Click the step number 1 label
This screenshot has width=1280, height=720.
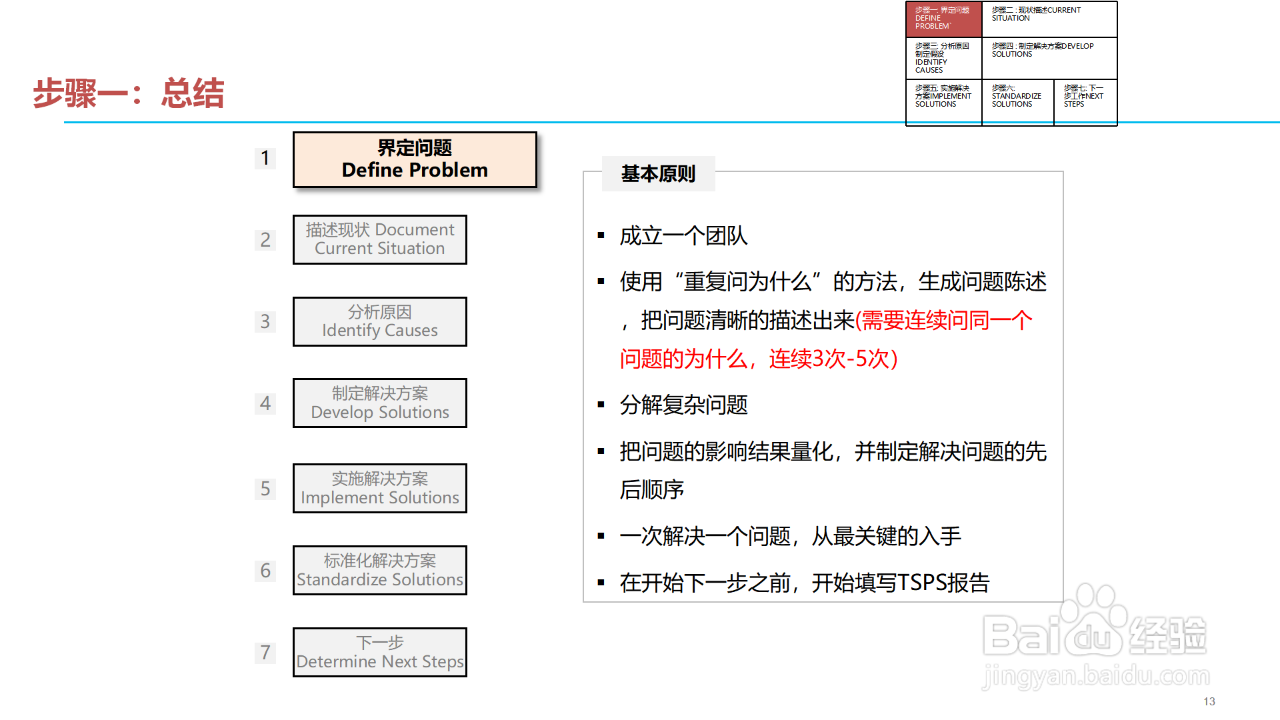[265, 158]
